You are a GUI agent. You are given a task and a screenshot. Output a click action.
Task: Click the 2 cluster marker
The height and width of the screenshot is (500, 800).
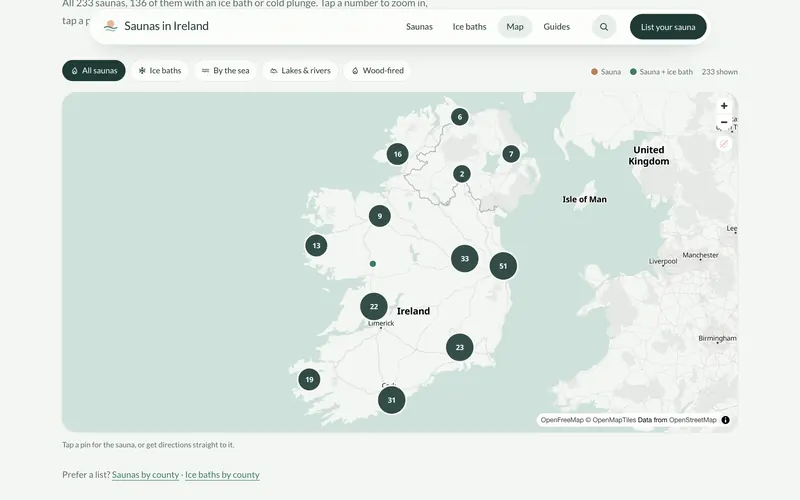[462, 174]
